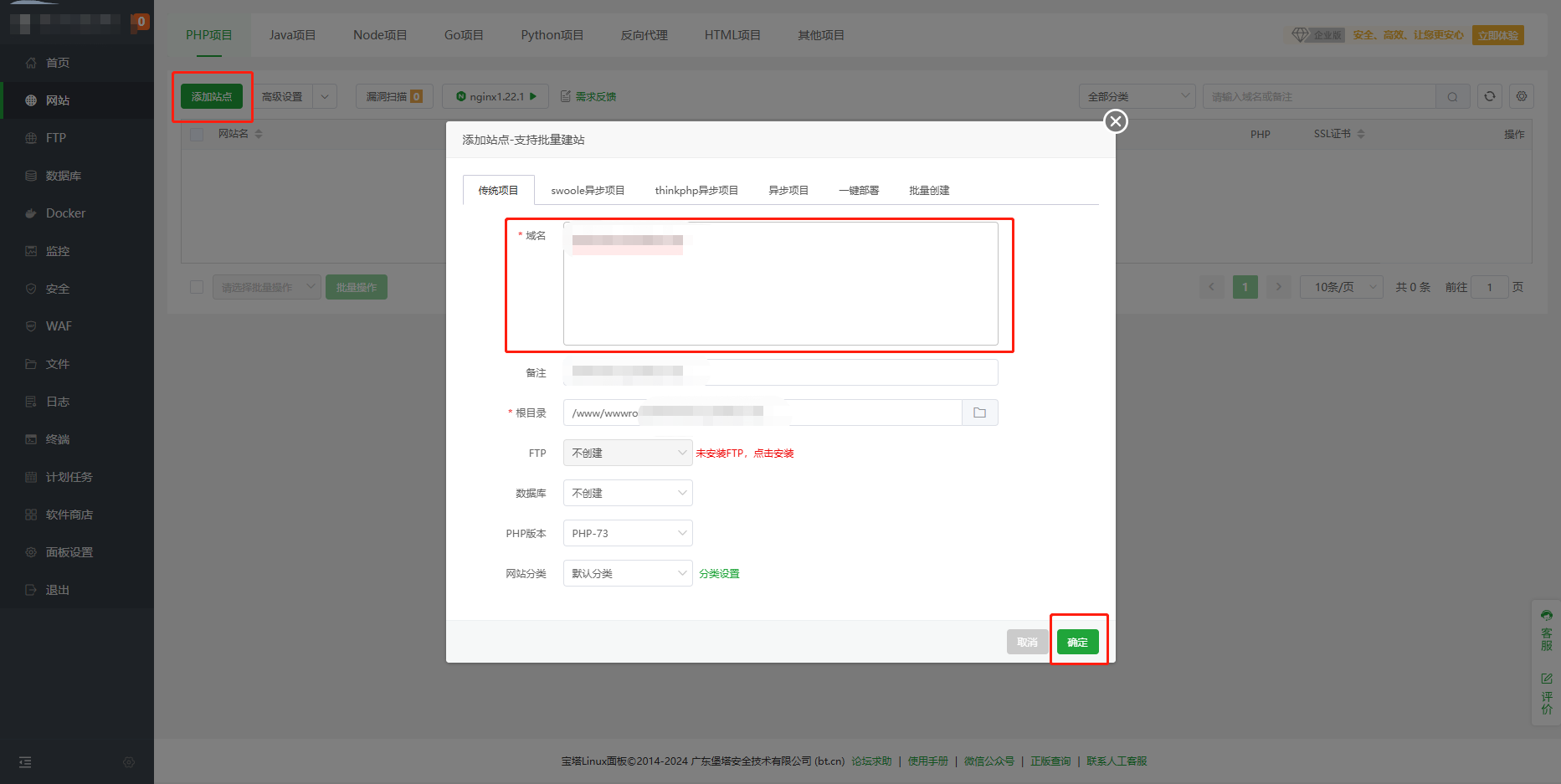Viewport: 1561px width, 784px height.
Task: Click into the 域名 text area
Action: tap(780, 293)
